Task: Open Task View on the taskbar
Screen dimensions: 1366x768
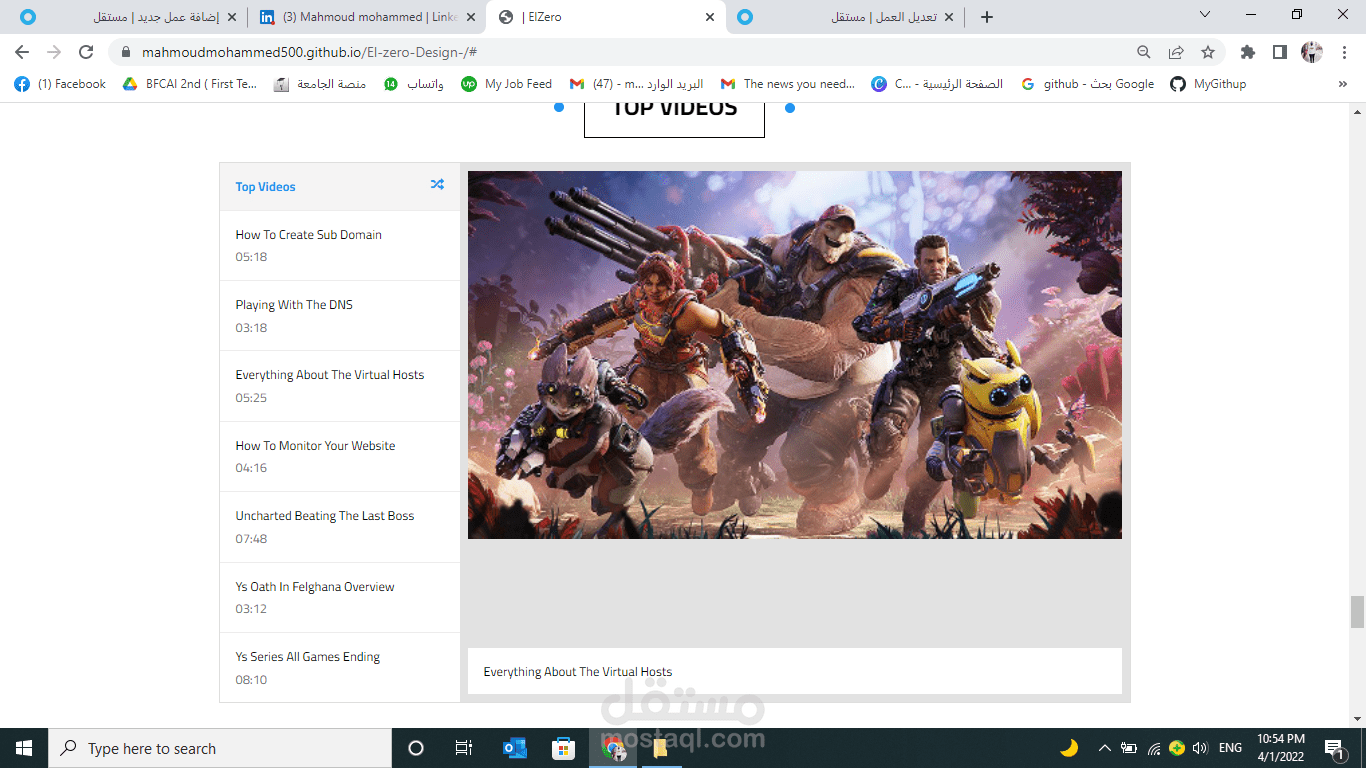Action: pos(464,748)
